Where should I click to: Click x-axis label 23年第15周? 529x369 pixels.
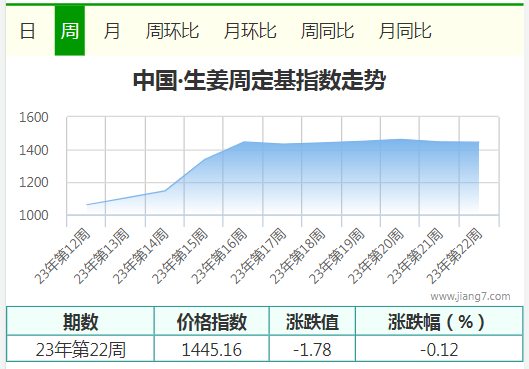click(x=180, y=256)
